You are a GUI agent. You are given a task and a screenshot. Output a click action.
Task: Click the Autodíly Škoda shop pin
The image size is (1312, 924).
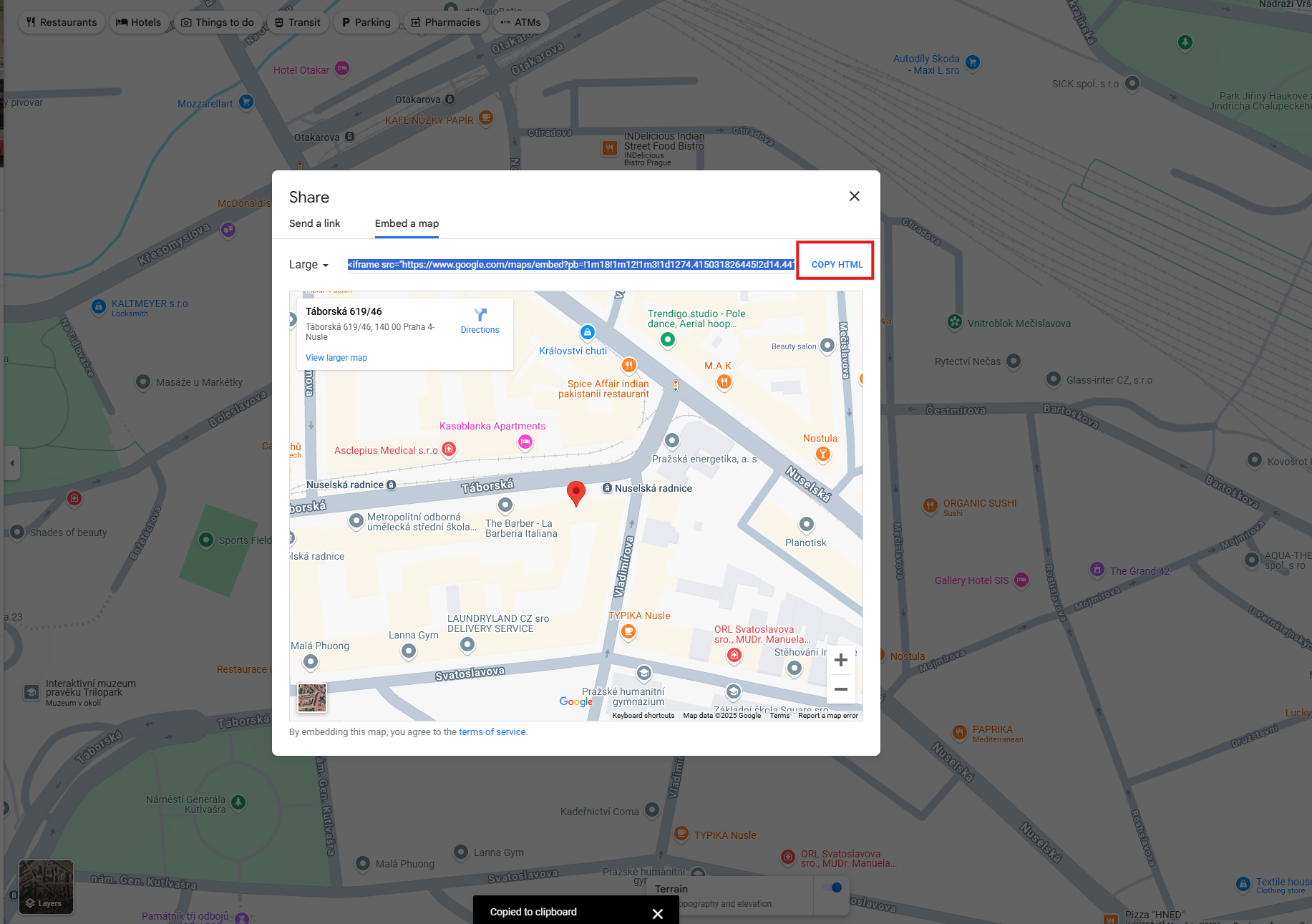[973, 62]
